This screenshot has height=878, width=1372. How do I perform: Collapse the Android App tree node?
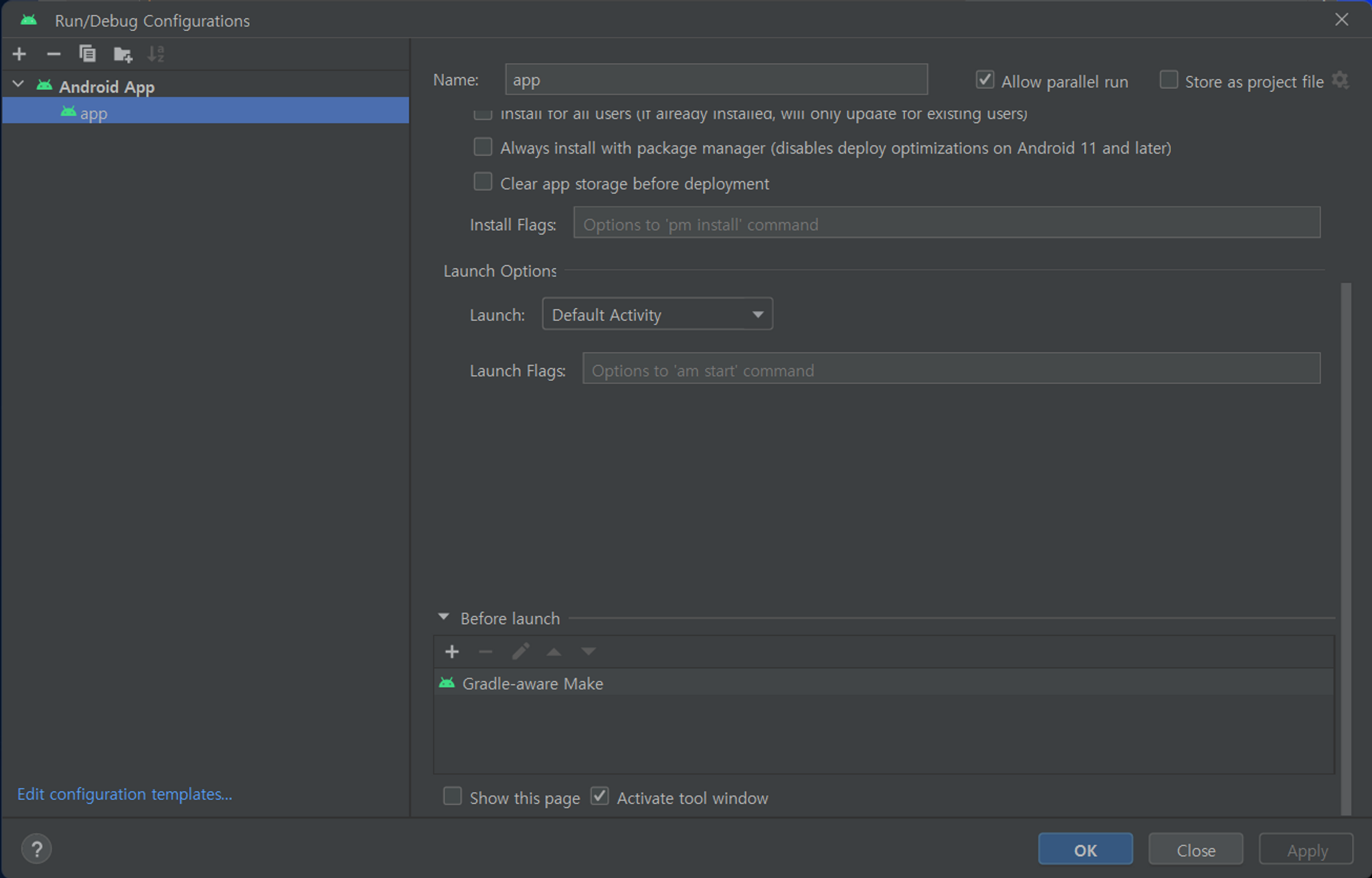coord(19,85)
